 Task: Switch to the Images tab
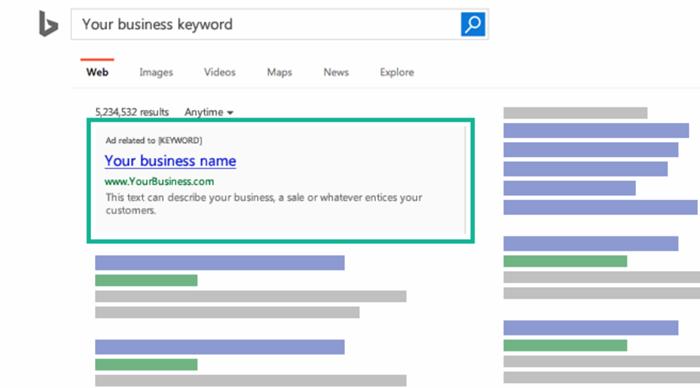coord(156,72)
